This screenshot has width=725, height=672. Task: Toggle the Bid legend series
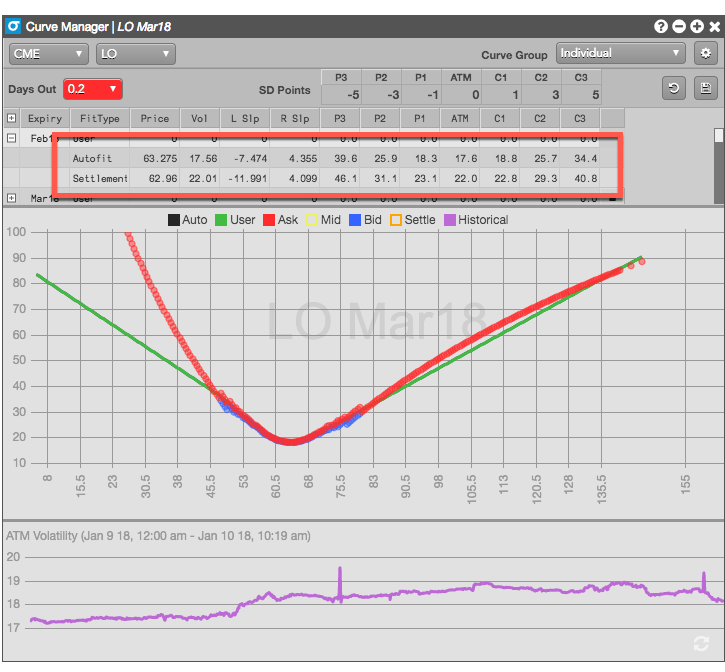pyautogui.click(x=365, y=220)
